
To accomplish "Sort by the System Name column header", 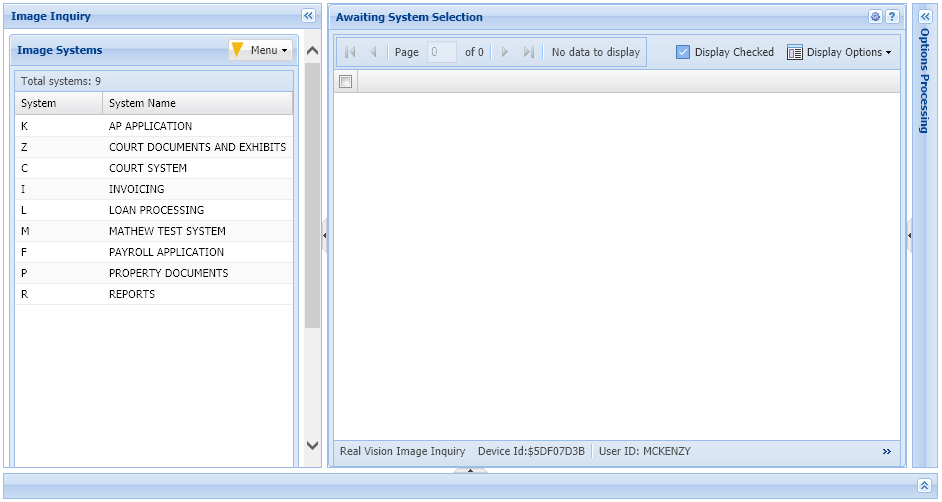I will coord(198,103).
